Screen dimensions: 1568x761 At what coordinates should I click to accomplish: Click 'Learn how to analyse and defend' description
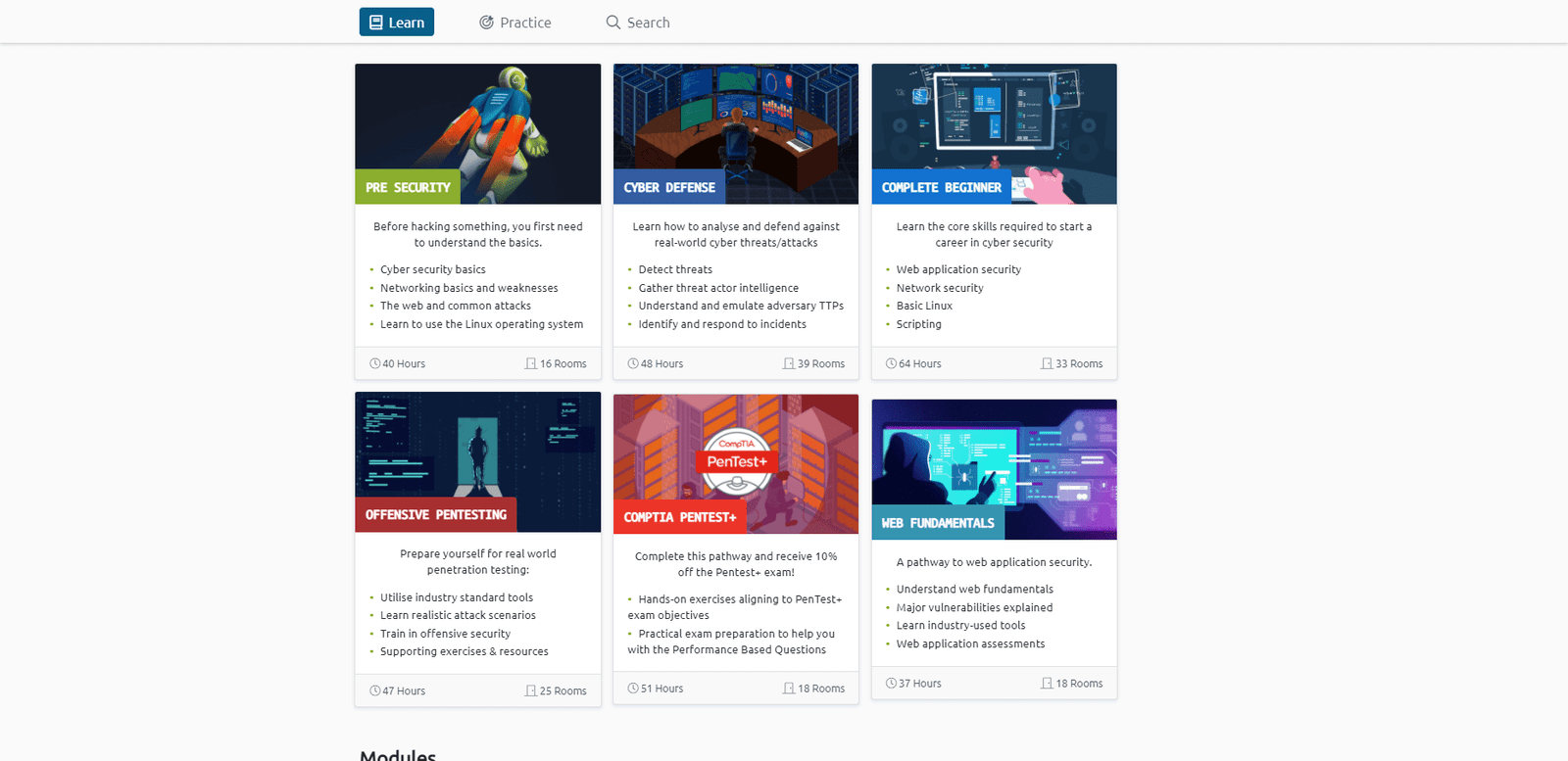[x=736, y=234]
